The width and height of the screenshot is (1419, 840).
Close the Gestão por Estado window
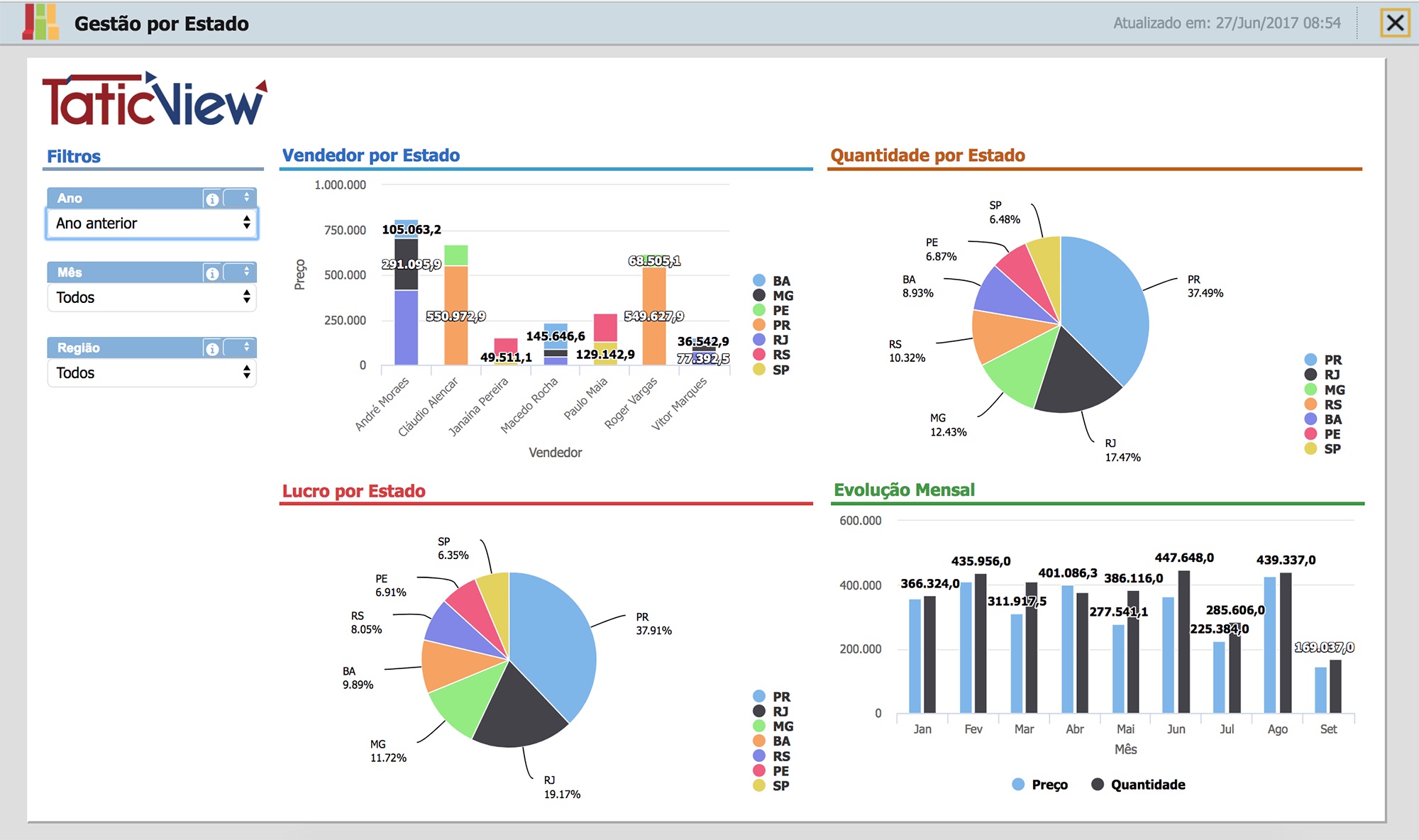[1395, 23]
